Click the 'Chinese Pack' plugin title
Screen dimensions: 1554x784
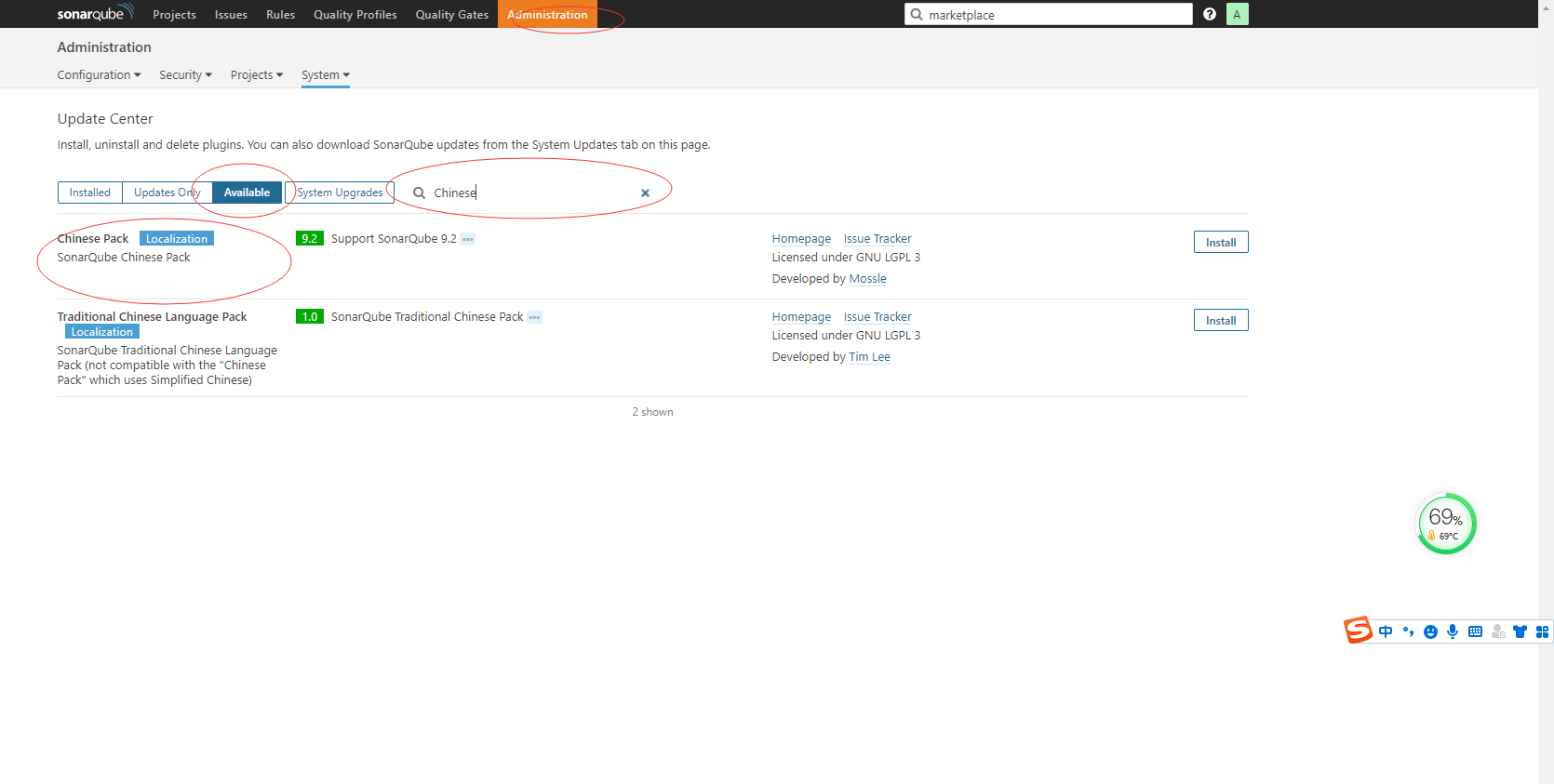93,239
